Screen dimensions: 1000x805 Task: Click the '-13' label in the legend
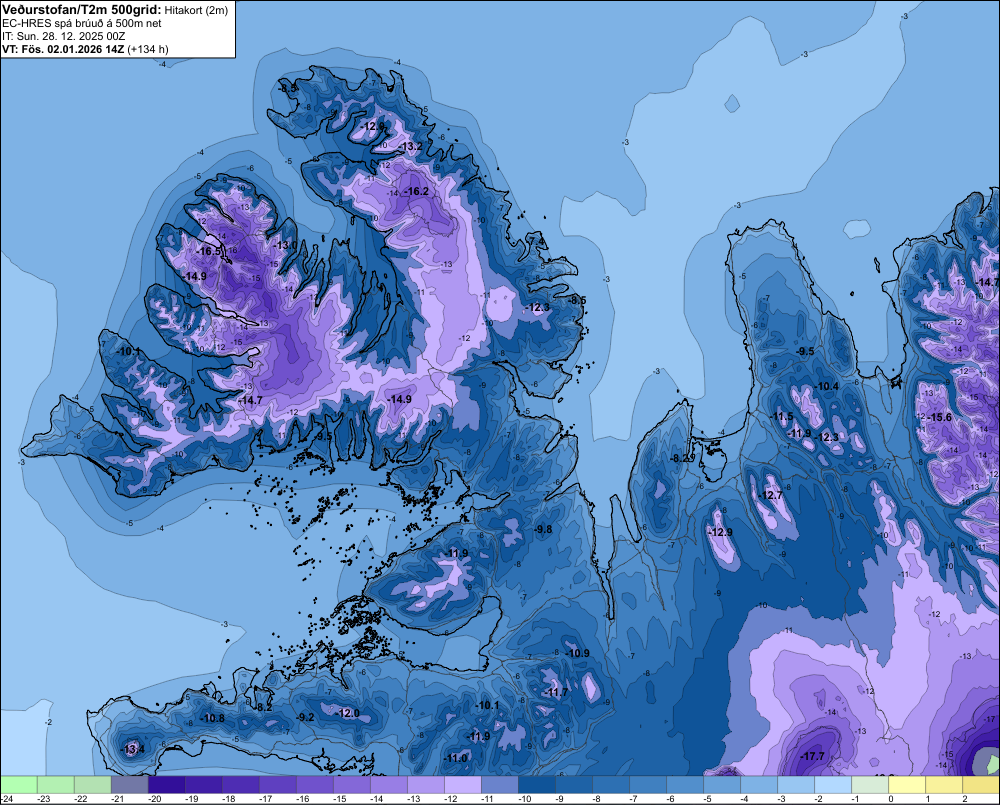click(414, 799)
